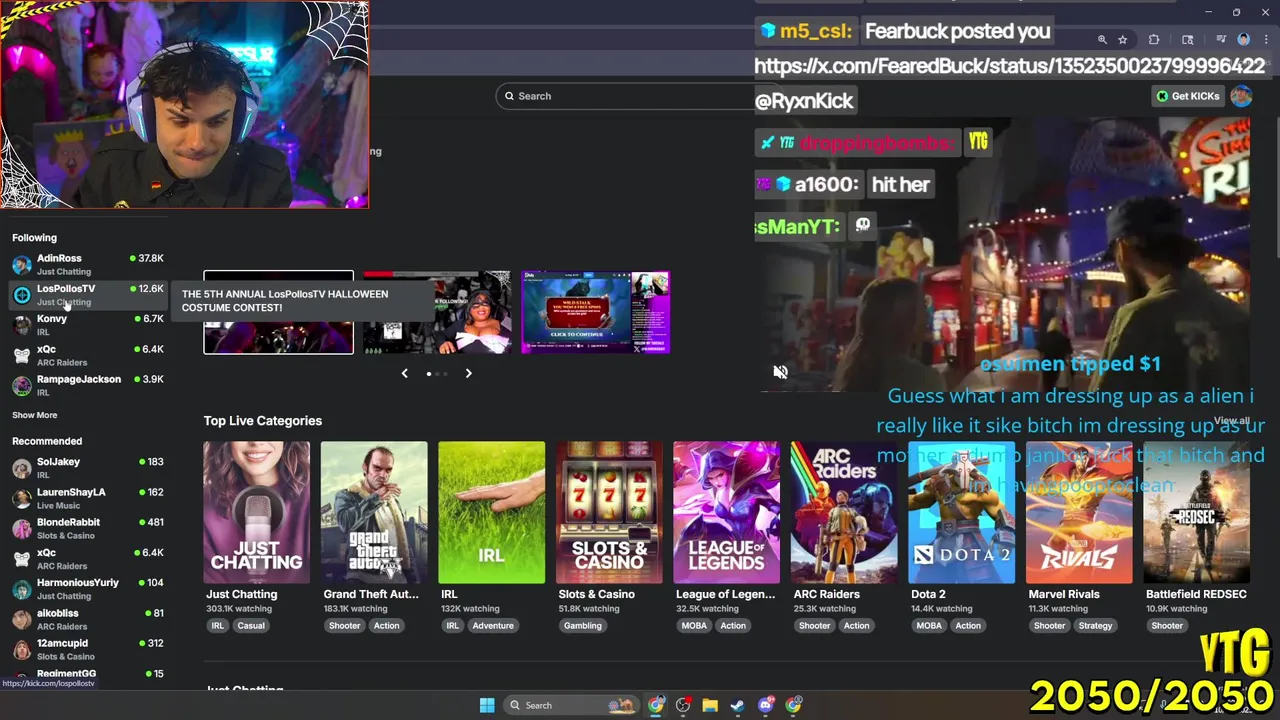Open the xQc channel in Recommended
The image size is (1280, 720).
pyautogui.click(x=88, y=559)
